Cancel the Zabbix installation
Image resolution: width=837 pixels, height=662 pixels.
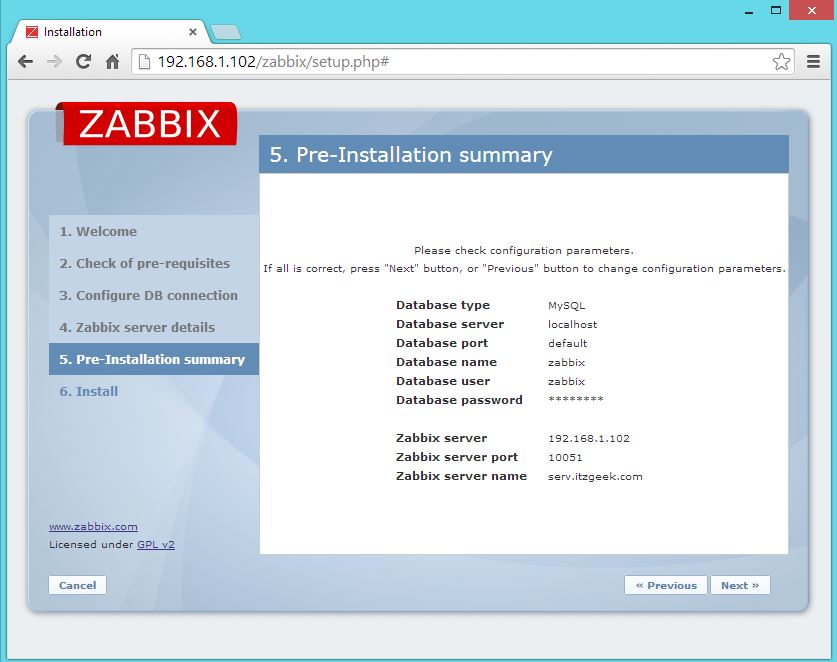(77, 585)
